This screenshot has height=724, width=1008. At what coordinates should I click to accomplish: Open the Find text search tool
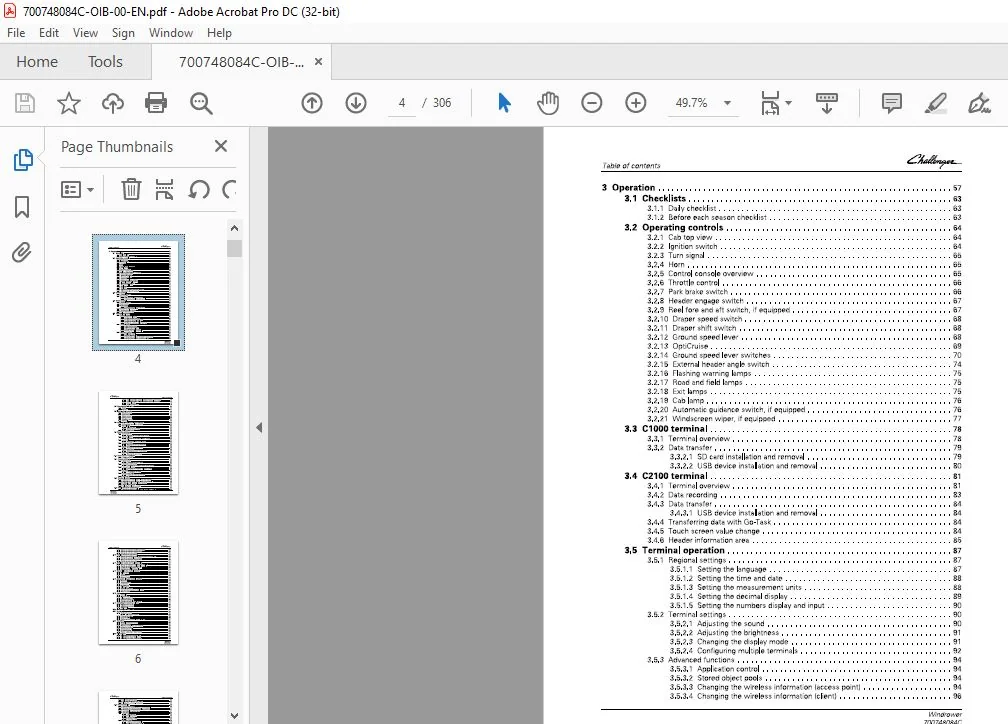coord(201,103)
